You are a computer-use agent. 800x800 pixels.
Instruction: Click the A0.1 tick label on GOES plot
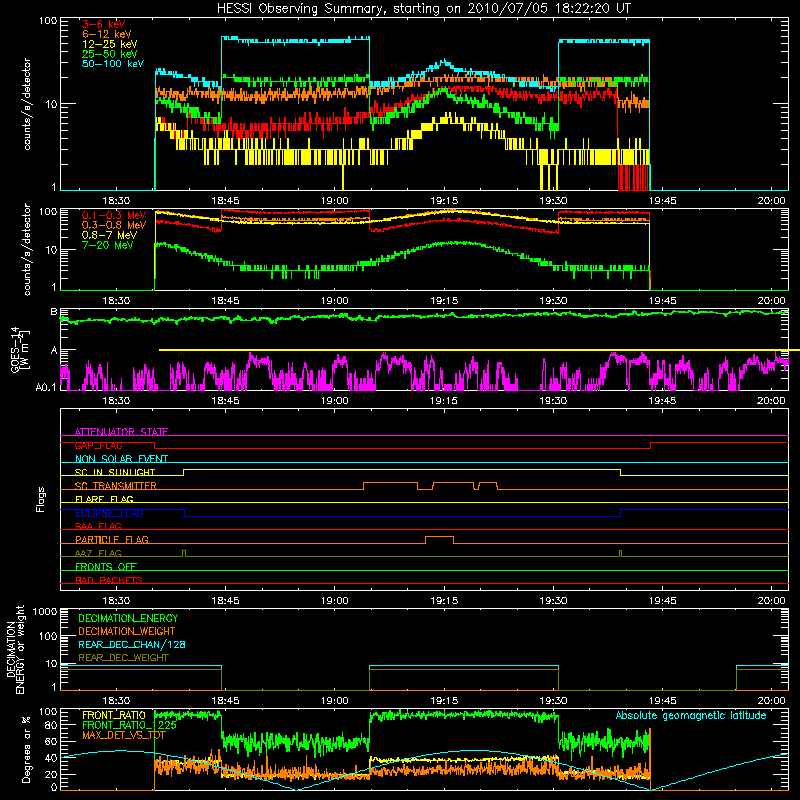(45, 388)
